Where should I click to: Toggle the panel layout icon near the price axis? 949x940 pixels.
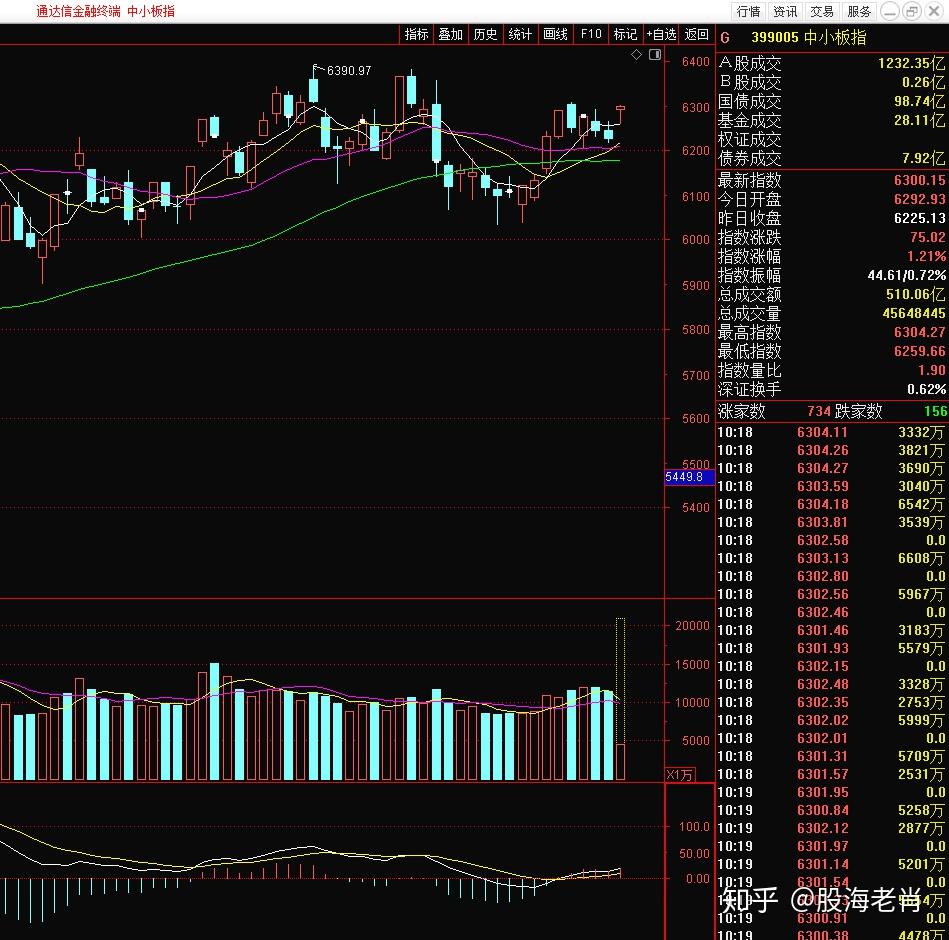pos(655,55)
